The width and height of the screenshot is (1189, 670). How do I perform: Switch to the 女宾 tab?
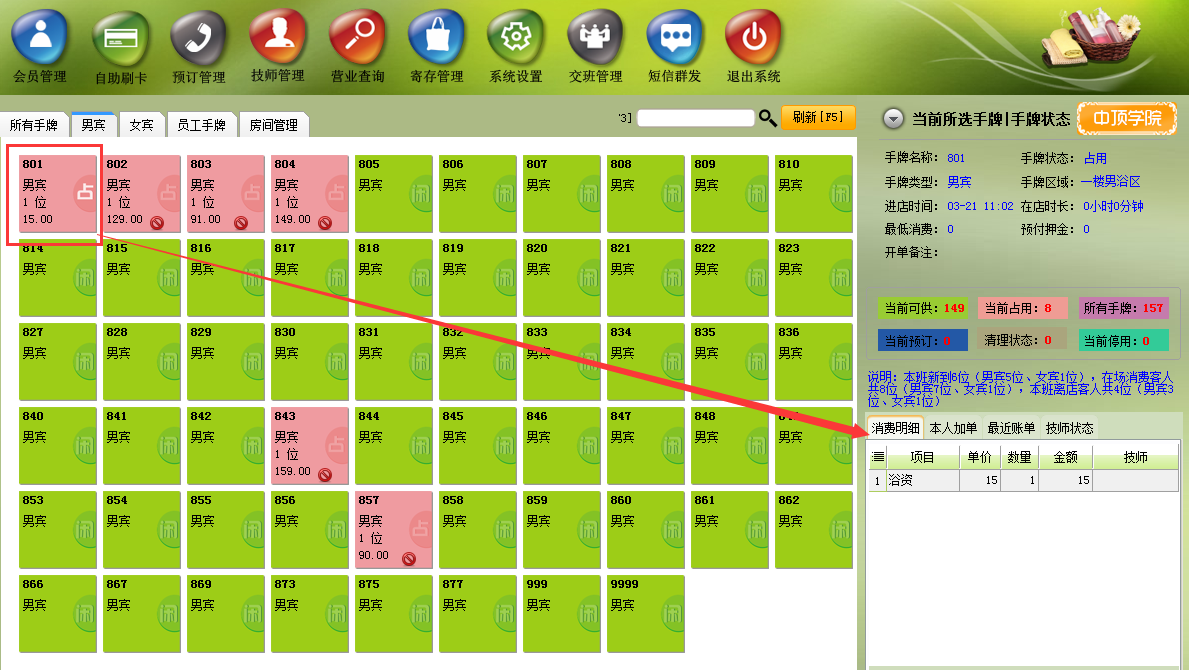click(x=141, y=125)
